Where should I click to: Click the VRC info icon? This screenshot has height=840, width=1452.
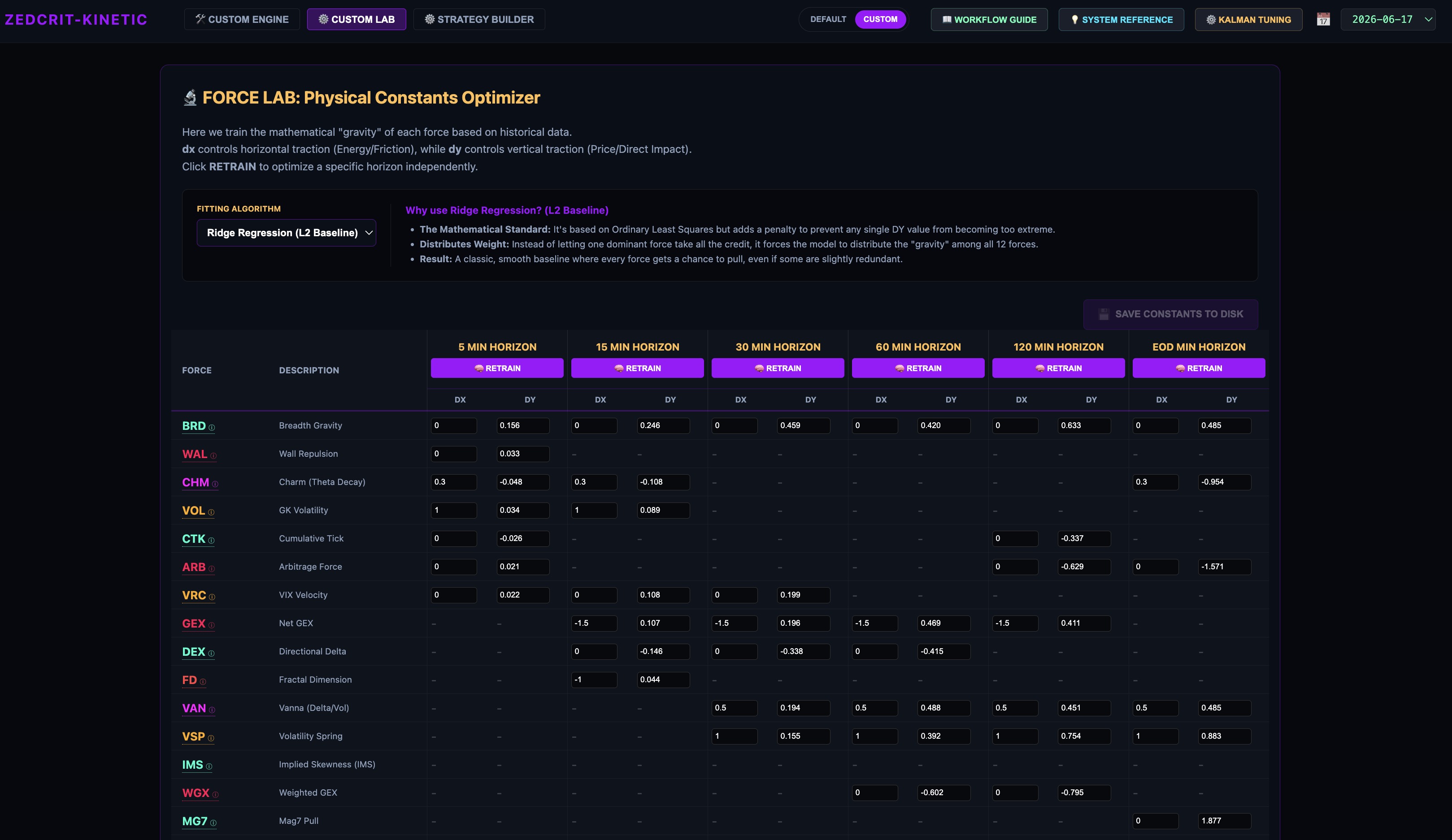click(212, 597)
